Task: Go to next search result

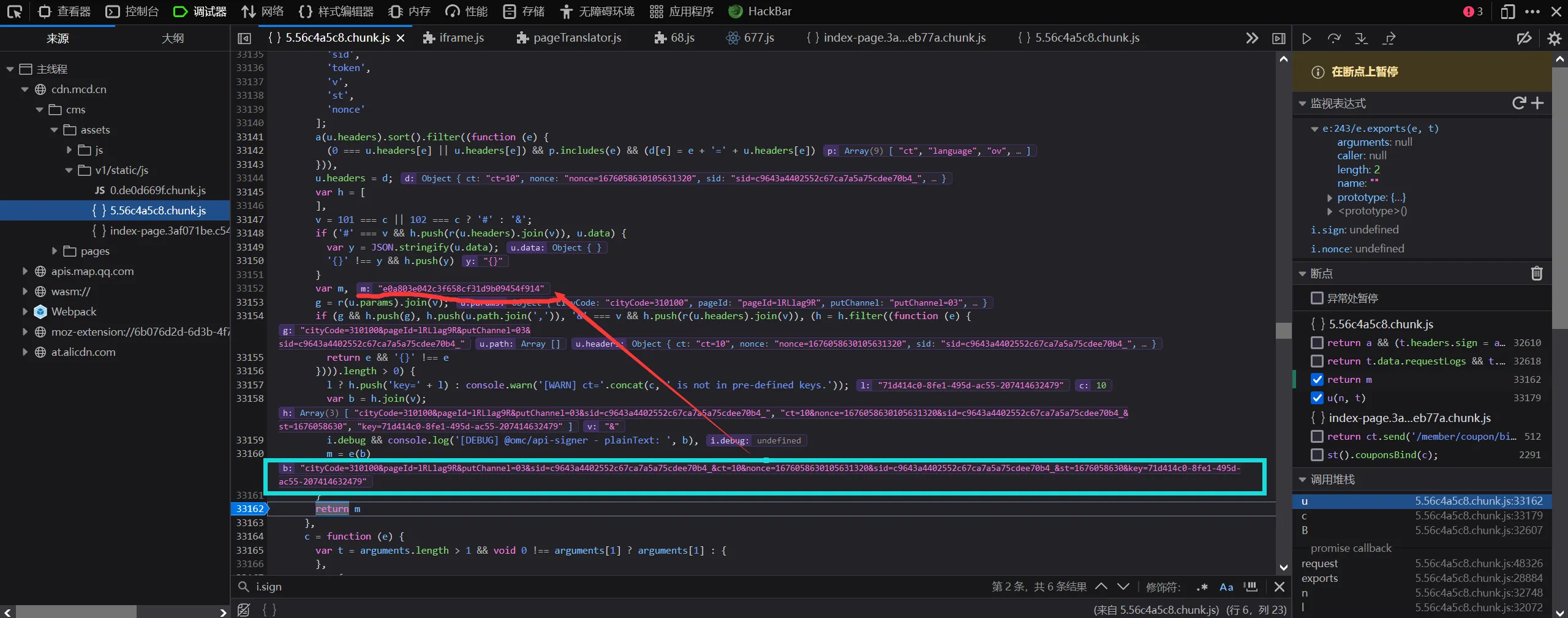Action: [x=1123, y=586]
